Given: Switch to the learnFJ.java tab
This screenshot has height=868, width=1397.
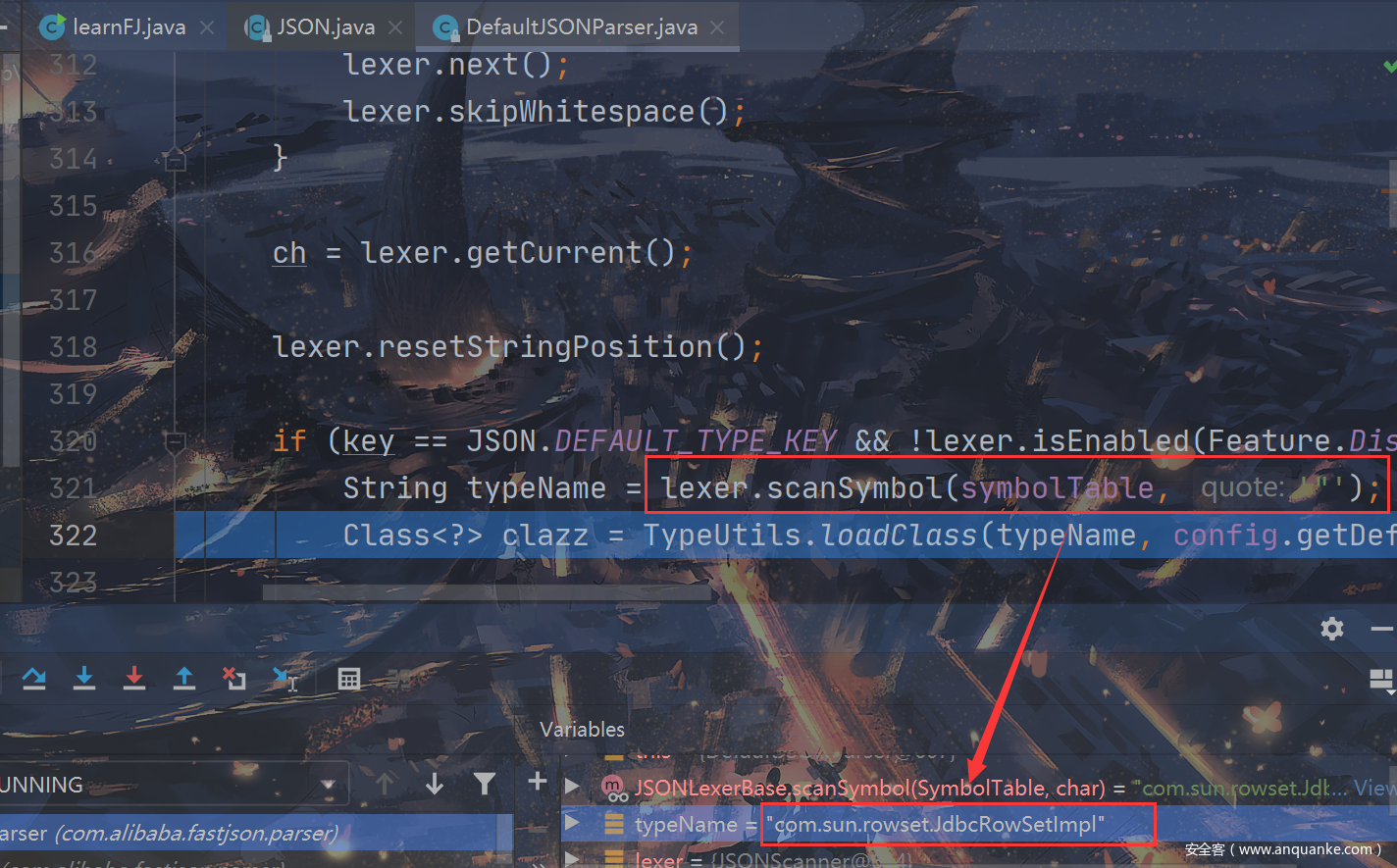Looking at the screenshot, I should point(128,27).
